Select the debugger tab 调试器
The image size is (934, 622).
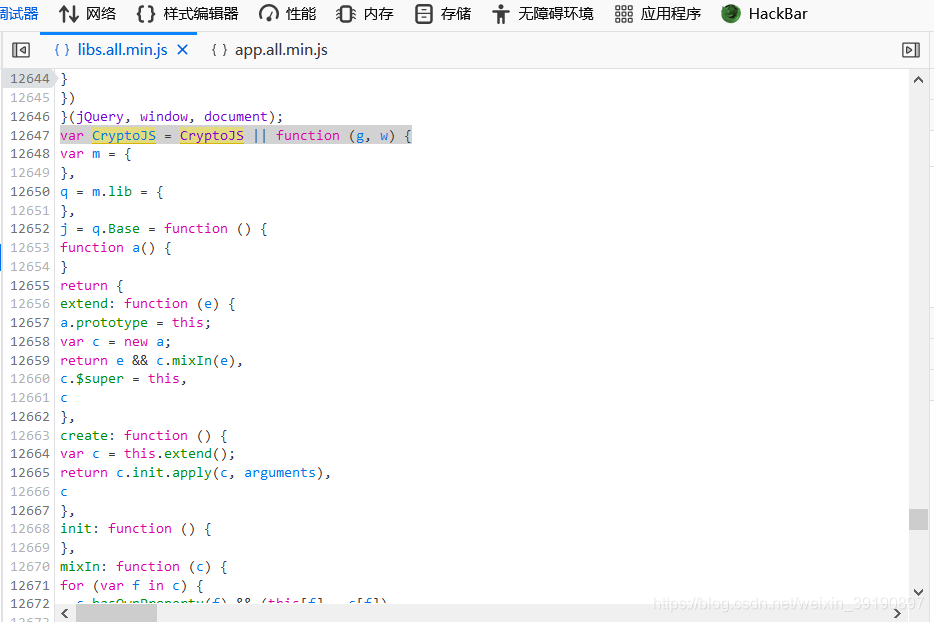18,14
